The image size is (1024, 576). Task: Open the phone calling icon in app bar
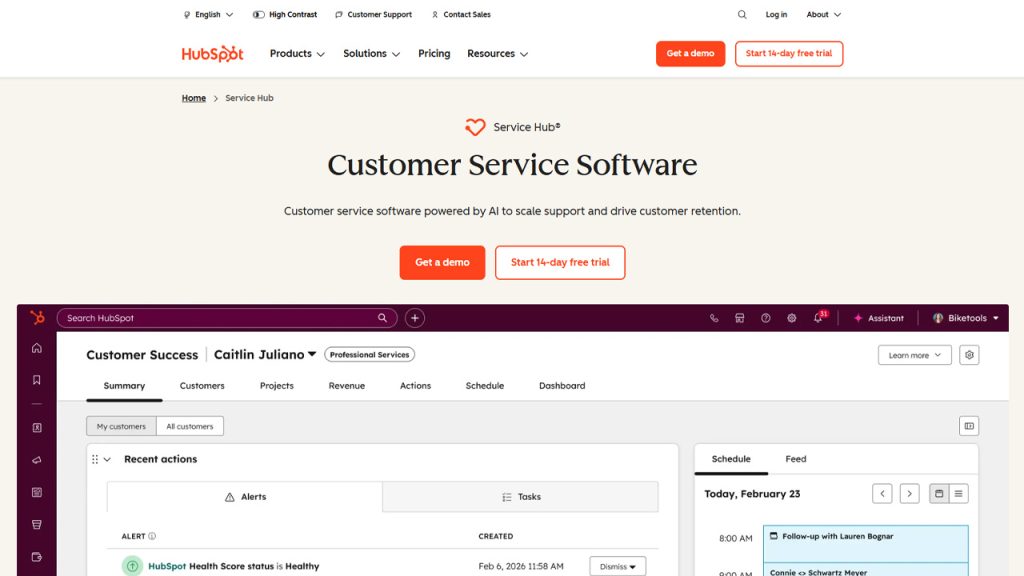(714, 318)
